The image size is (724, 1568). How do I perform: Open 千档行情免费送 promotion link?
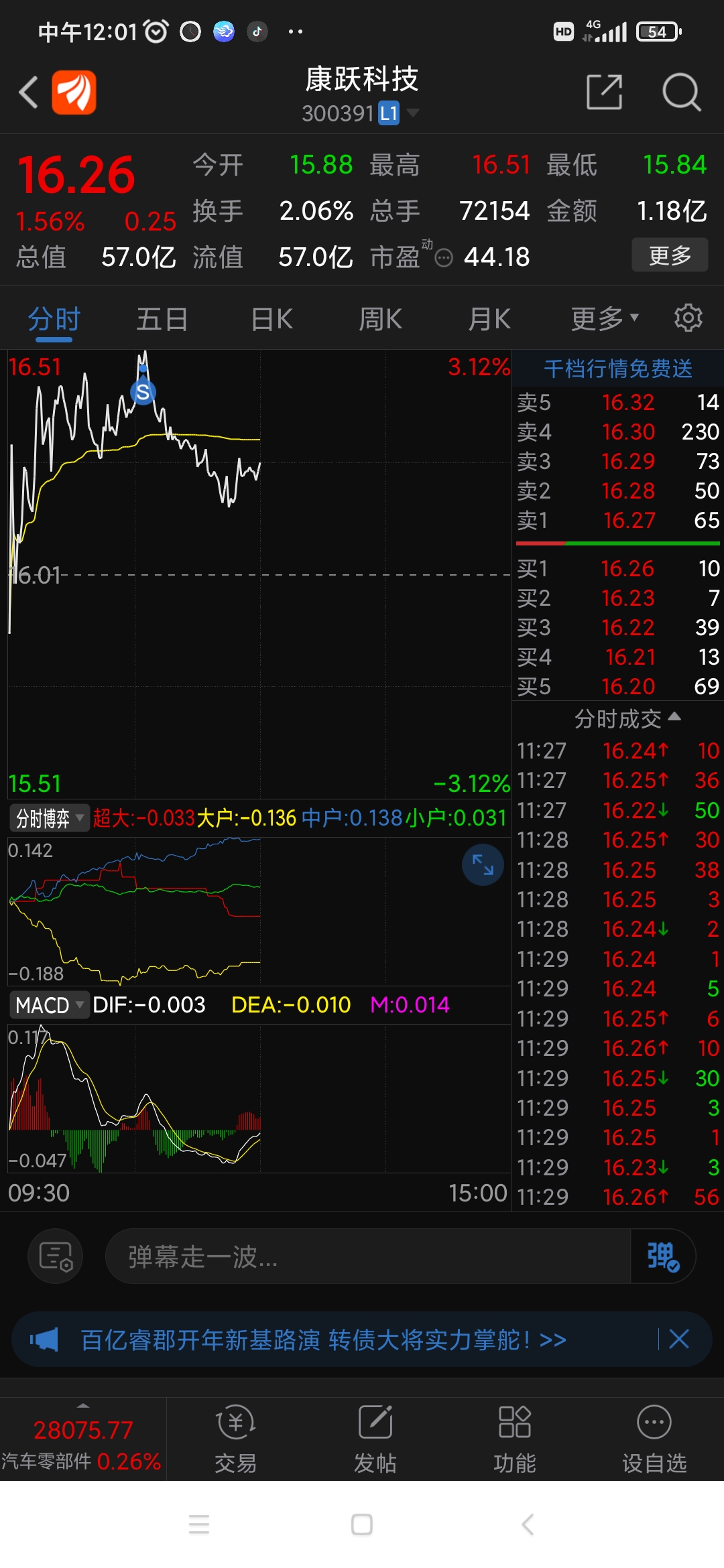point(617,369)
